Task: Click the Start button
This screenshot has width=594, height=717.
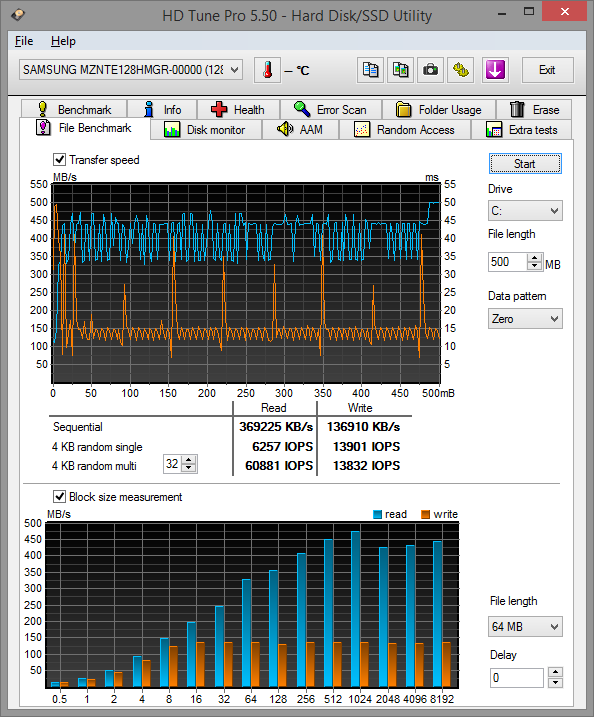Action: (x=525, y=164)
